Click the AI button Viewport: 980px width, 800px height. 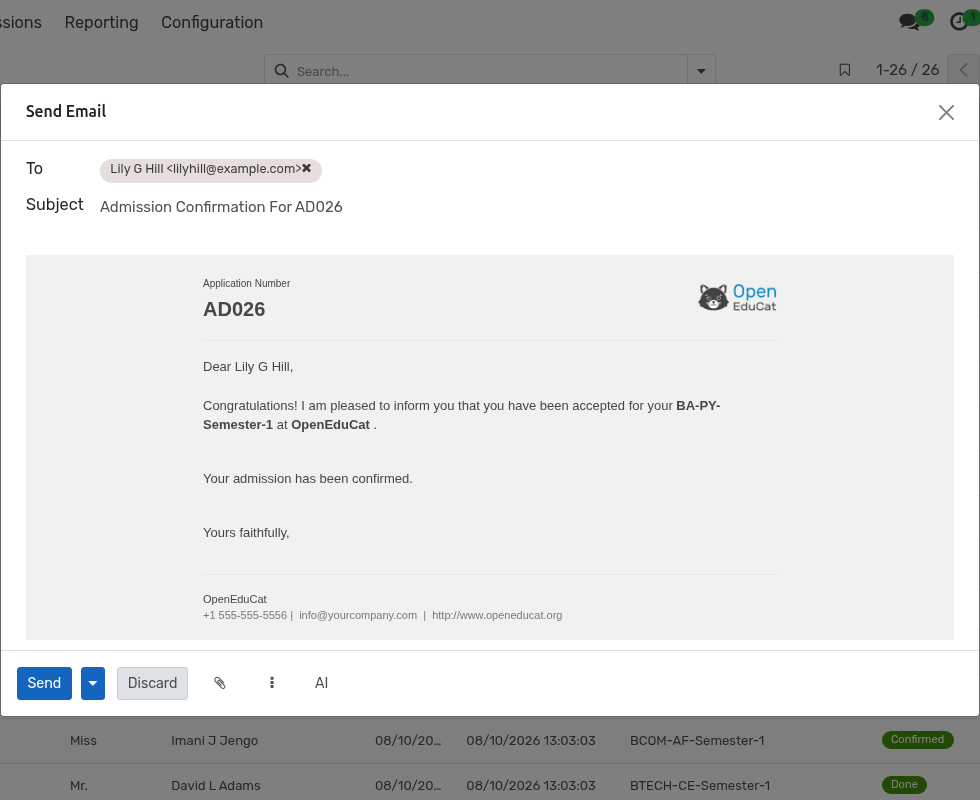point(321,683)
